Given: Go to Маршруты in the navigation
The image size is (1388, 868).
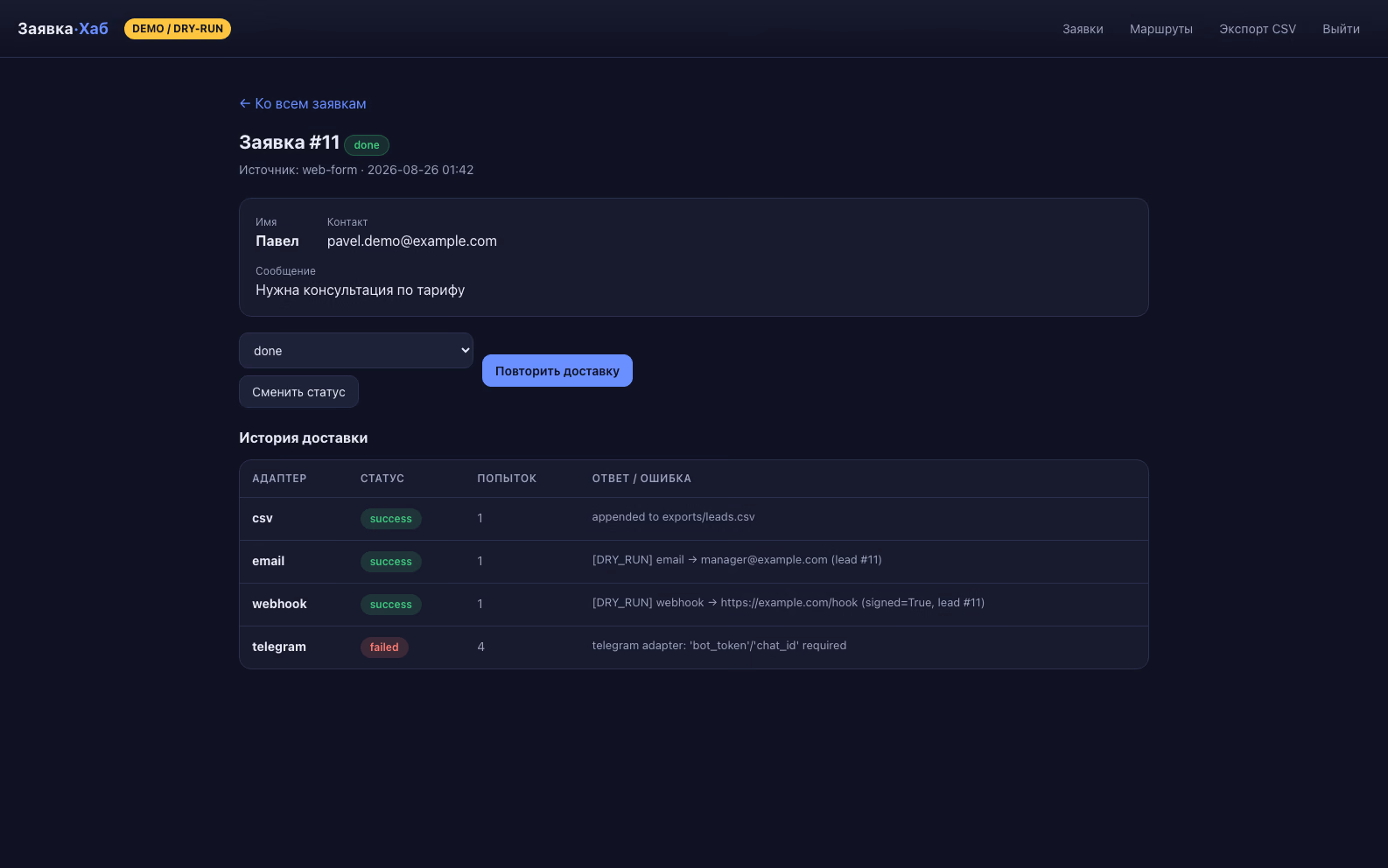Looking at the screenshot, I should click(1161, 29).
